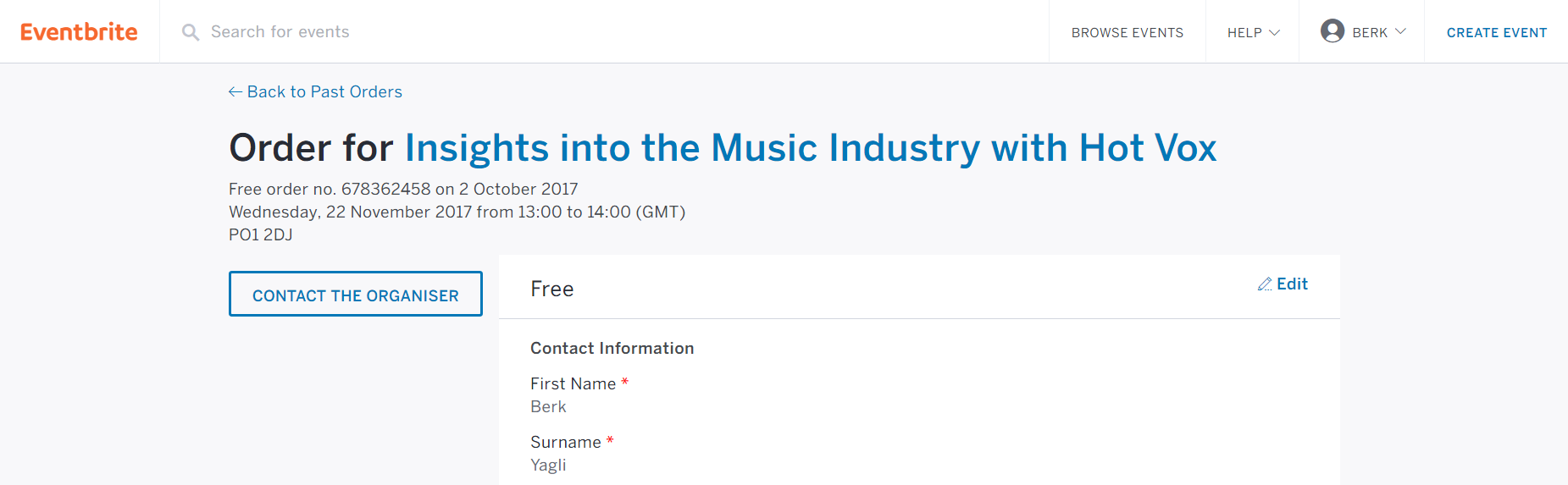The width and height of the screenshot is (1568, 485).
Task: Open the Insights into the Music Industry event link
Action: tap(810, 148)
